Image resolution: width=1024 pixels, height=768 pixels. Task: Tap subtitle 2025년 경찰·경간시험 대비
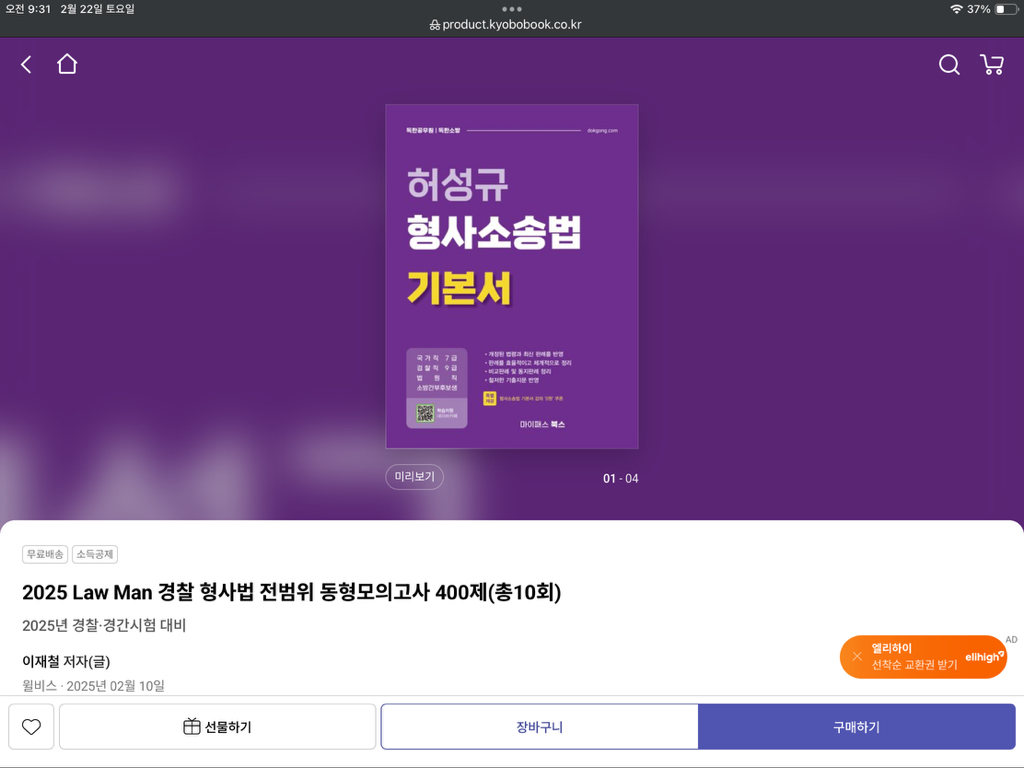pos(104,626)
